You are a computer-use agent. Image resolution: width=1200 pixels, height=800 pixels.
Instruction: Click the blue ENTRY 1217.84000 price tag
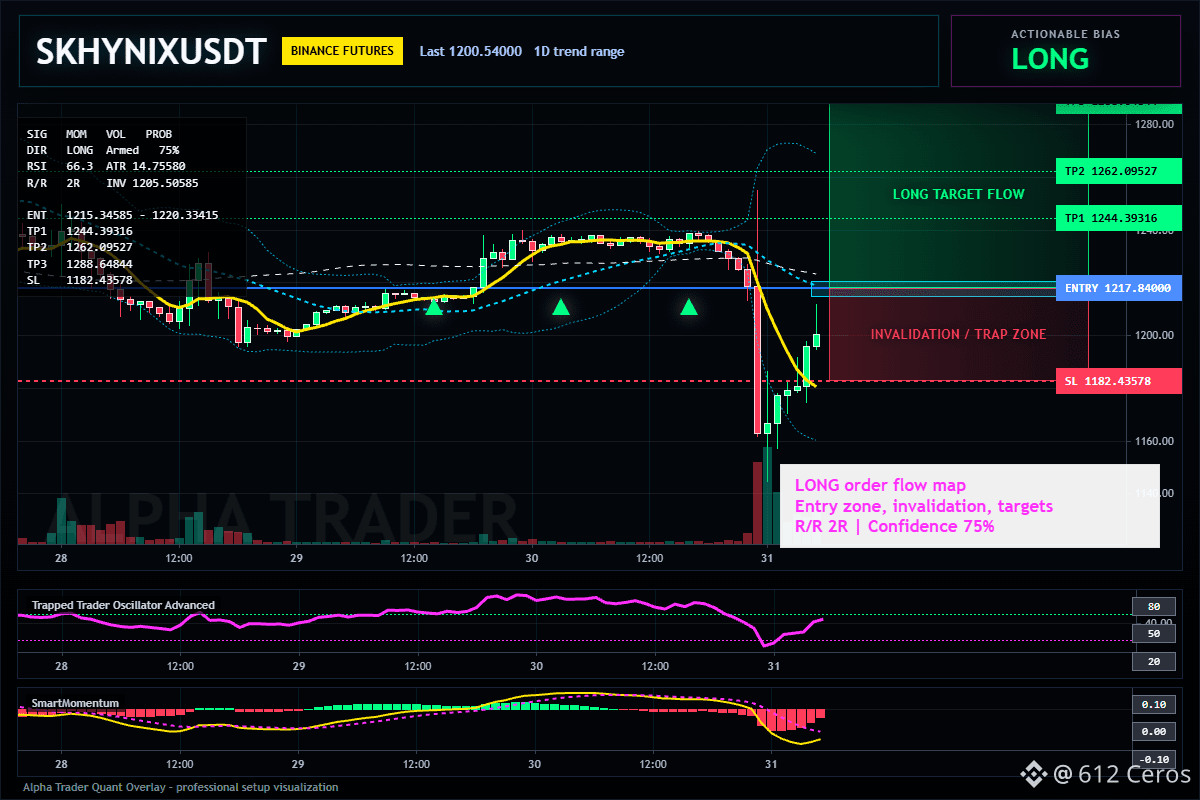click(1118, 288)
